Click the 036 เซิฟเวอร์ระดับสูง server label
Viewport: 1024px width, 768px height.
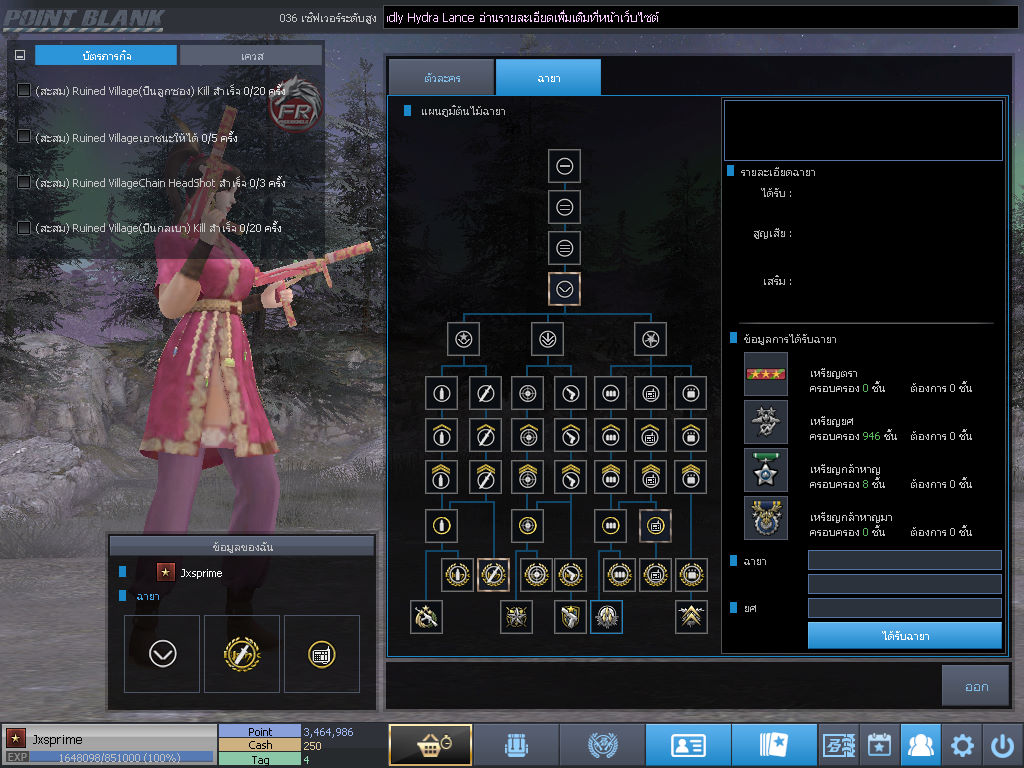coord(328,18)
